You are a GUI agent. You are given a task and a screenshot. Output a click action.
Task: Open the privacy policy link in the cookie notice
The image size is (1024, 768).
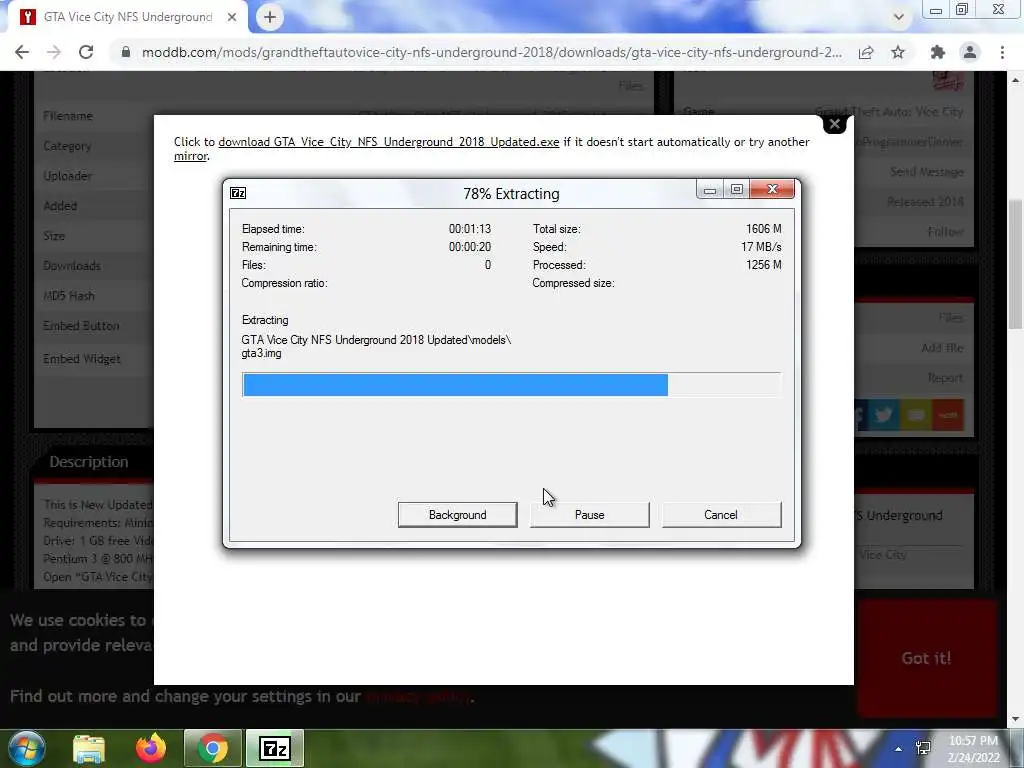(418, 696)
